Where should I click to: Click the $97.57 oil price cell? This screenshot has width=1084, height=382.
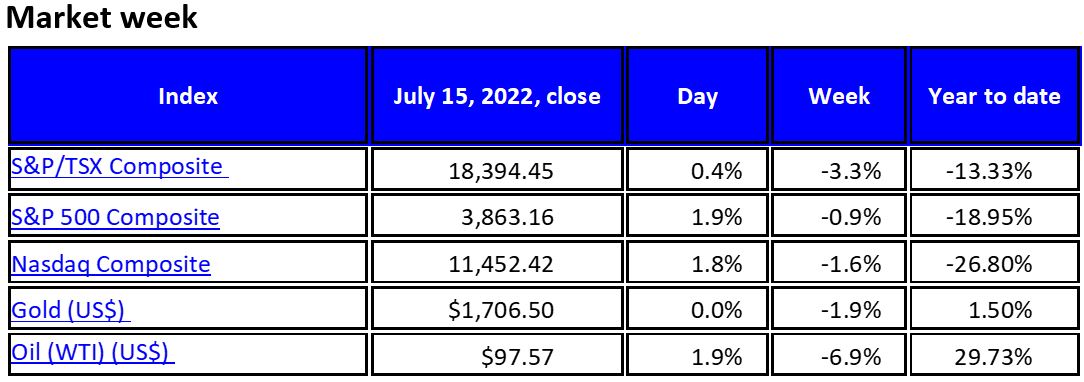point(497,355)
